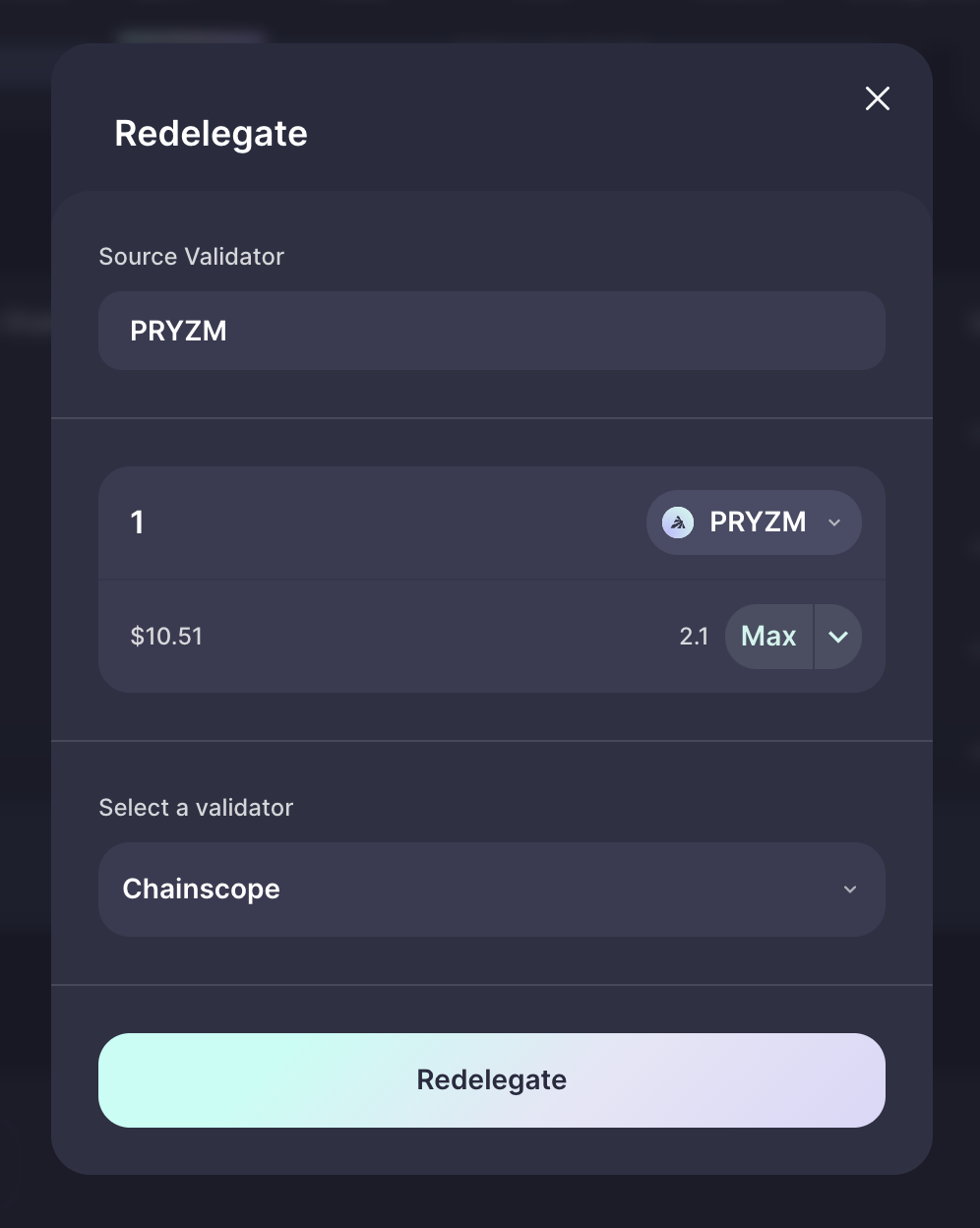
Task: Click the $10.51 dollar value
Action: [x=166, y=637]
